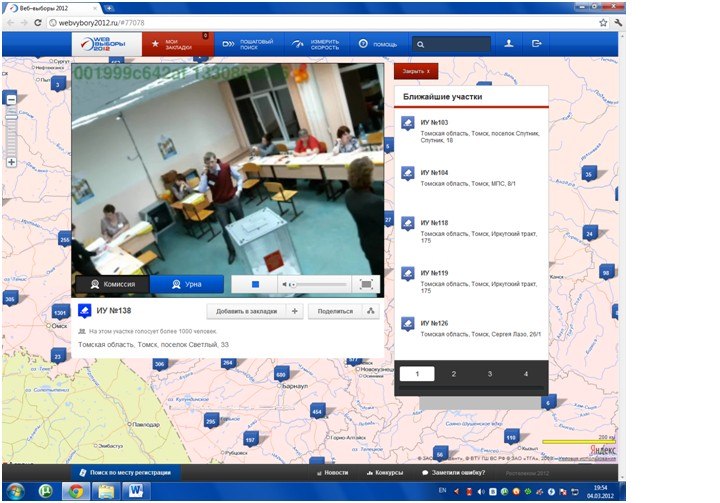
Task: Click the user profile icon in header
Action: click(509, 44)
